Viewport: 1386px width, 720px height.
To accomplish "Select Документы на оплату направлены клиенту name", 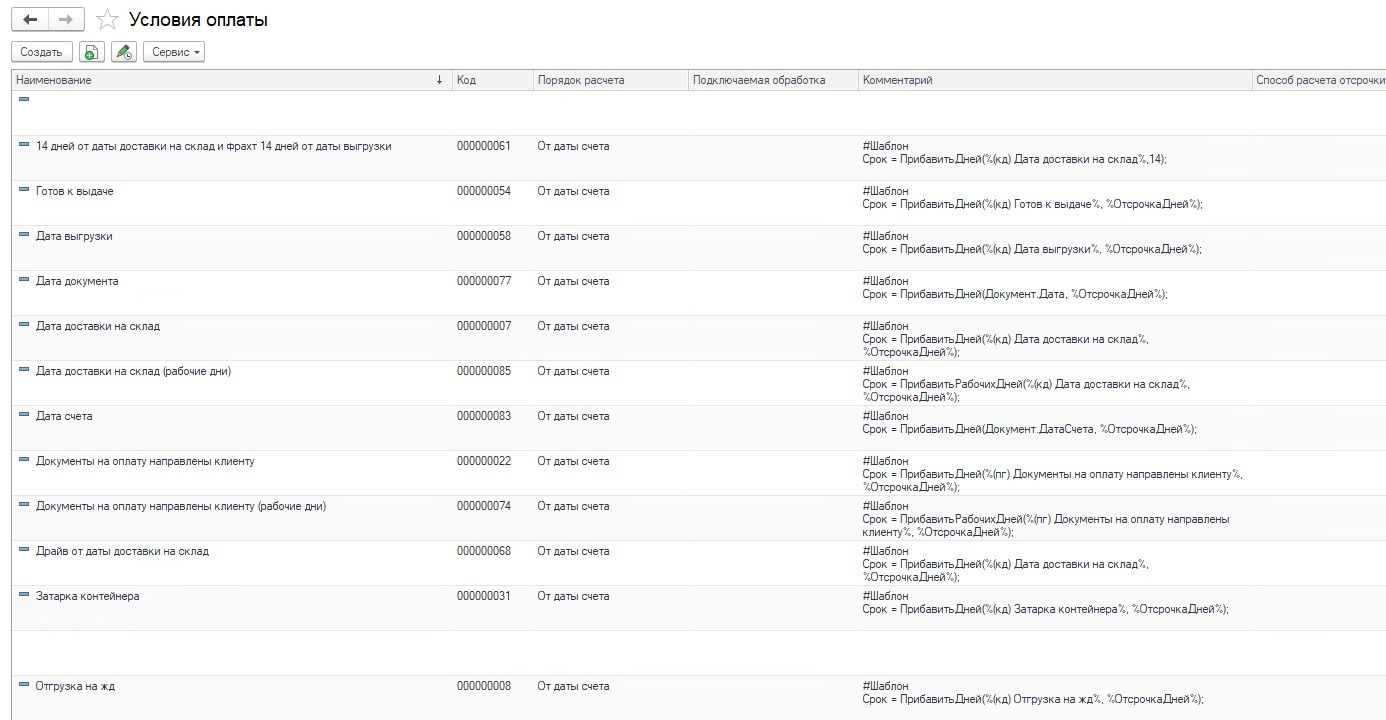I will coord(145,461).
